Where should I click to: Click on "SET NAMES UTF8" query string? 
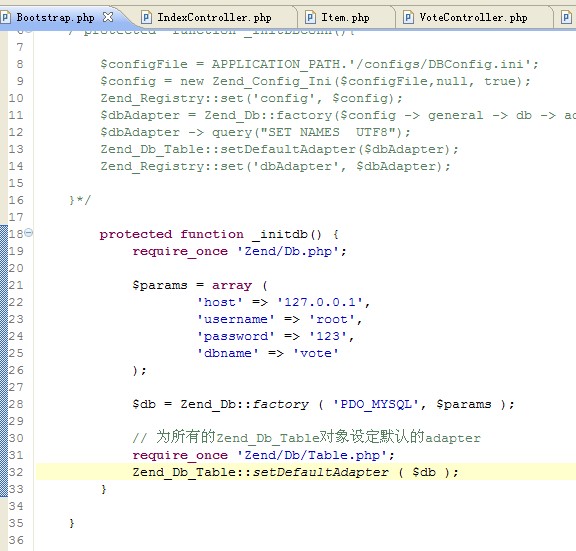click(x=328, y=132)
